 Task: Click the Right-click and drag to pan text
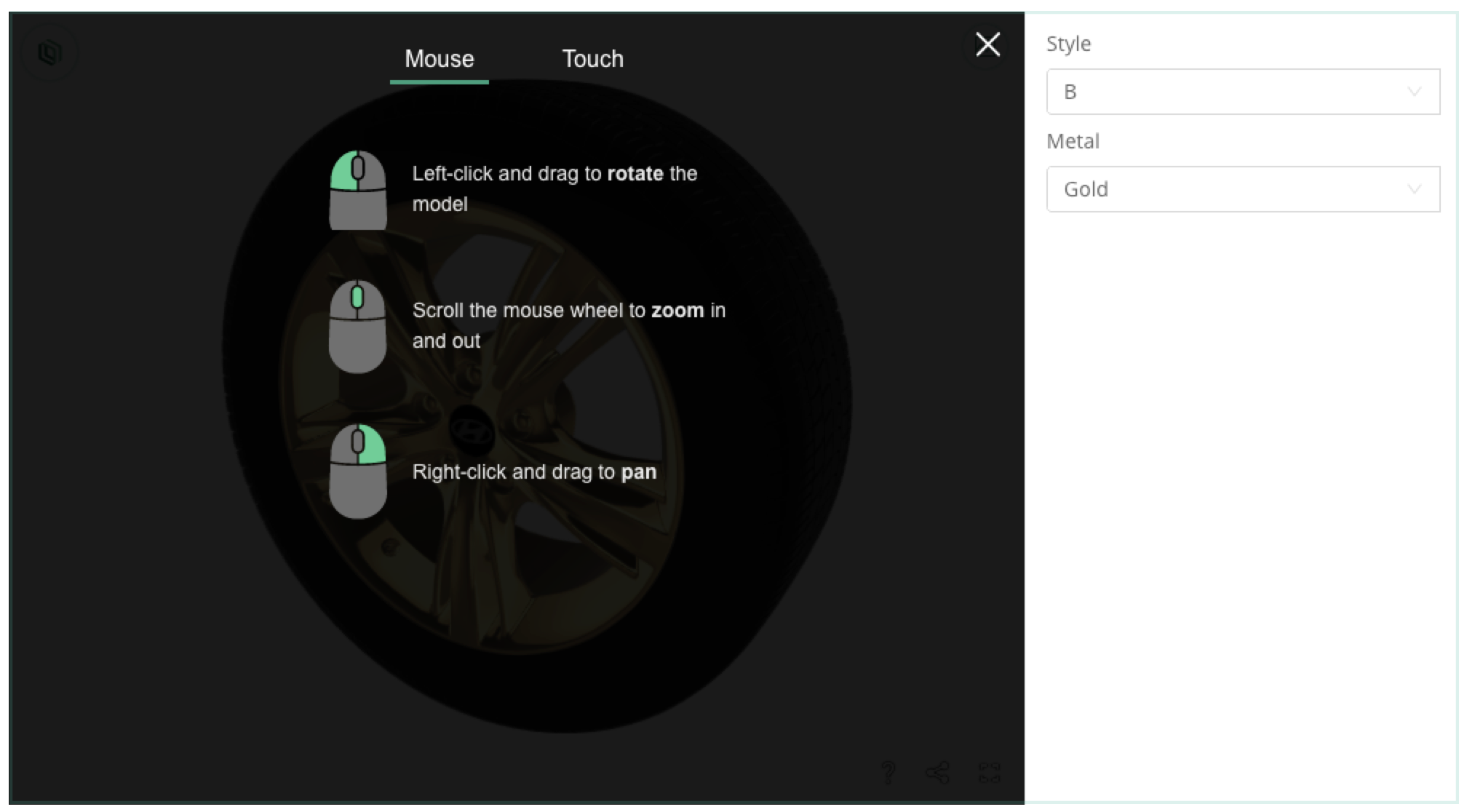534,472
